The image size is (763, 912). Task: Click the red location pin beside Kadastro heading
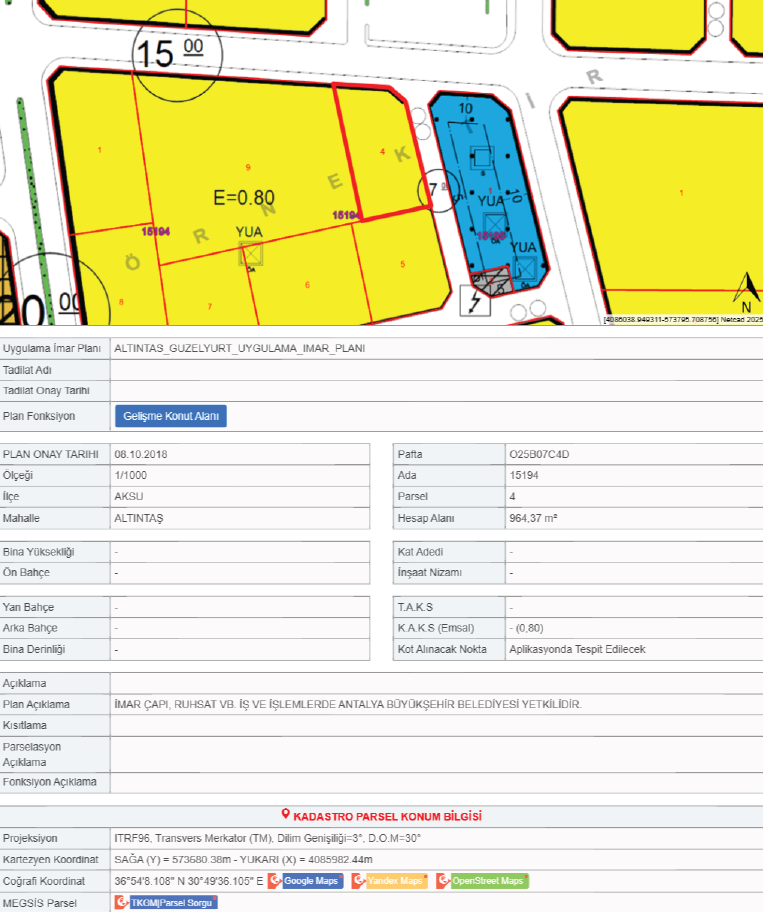click(x=285, y=815)
